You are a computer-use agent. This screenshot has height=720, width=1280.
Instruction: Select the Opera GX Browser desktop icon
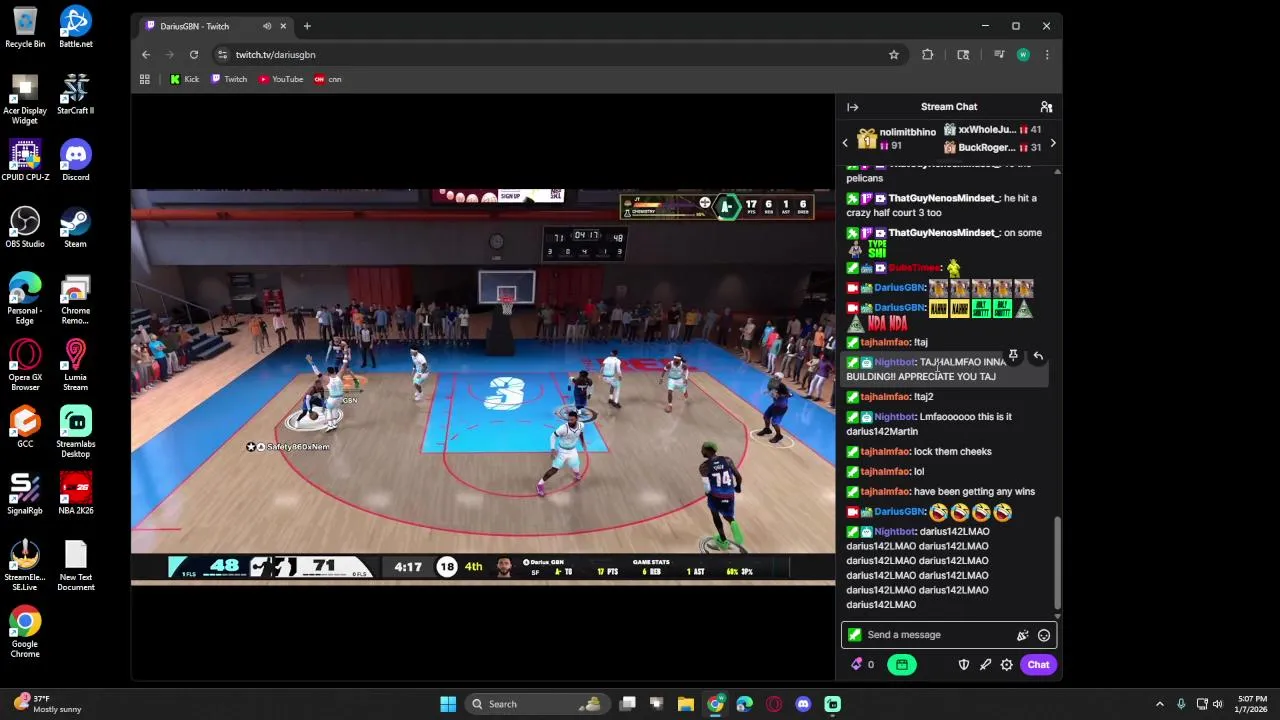25,365
